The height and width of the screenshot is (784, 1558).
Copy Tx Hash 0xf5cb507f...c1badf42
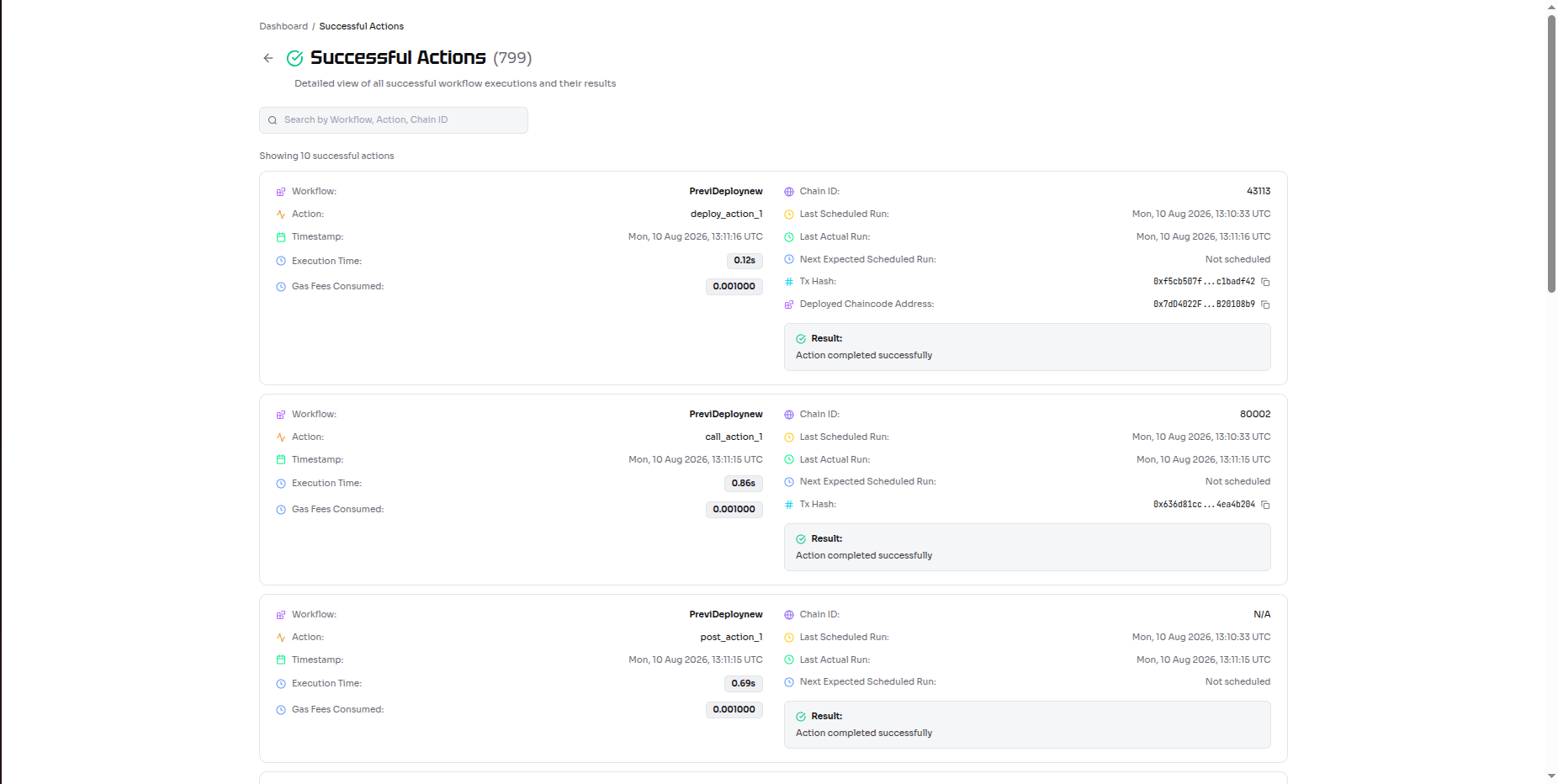(1265, 282)
